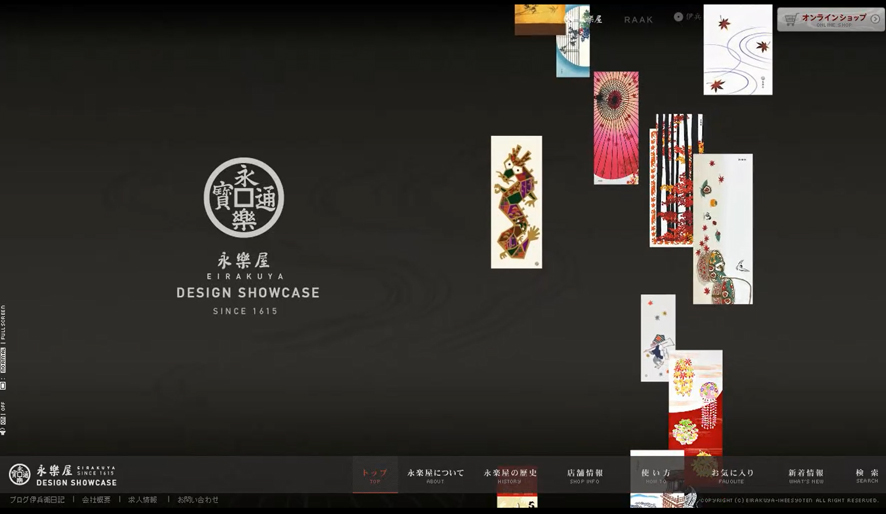Go to 店舗情報 shop info
Image resolution: width=886 pixels, height=514 pixels.
coord(585,476)
